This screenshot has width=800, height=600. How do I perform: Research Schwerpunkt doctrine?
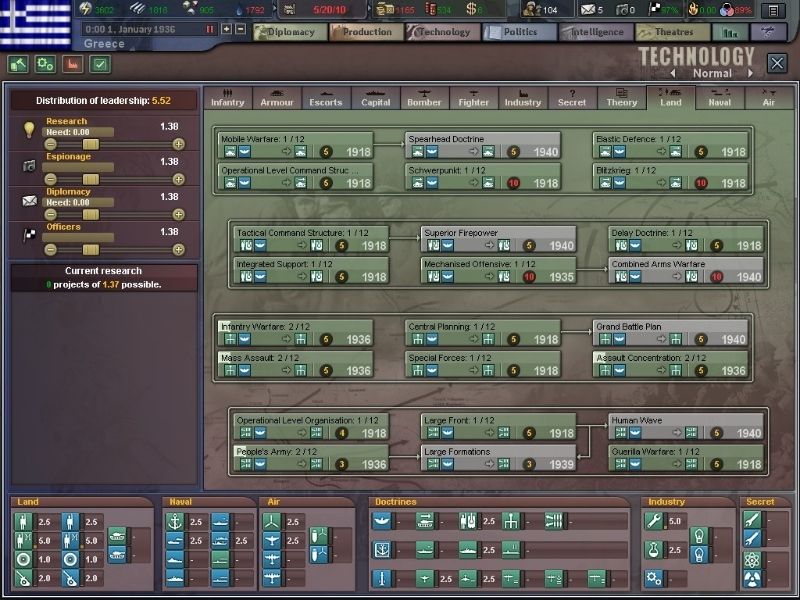click(x=483, y=177)
